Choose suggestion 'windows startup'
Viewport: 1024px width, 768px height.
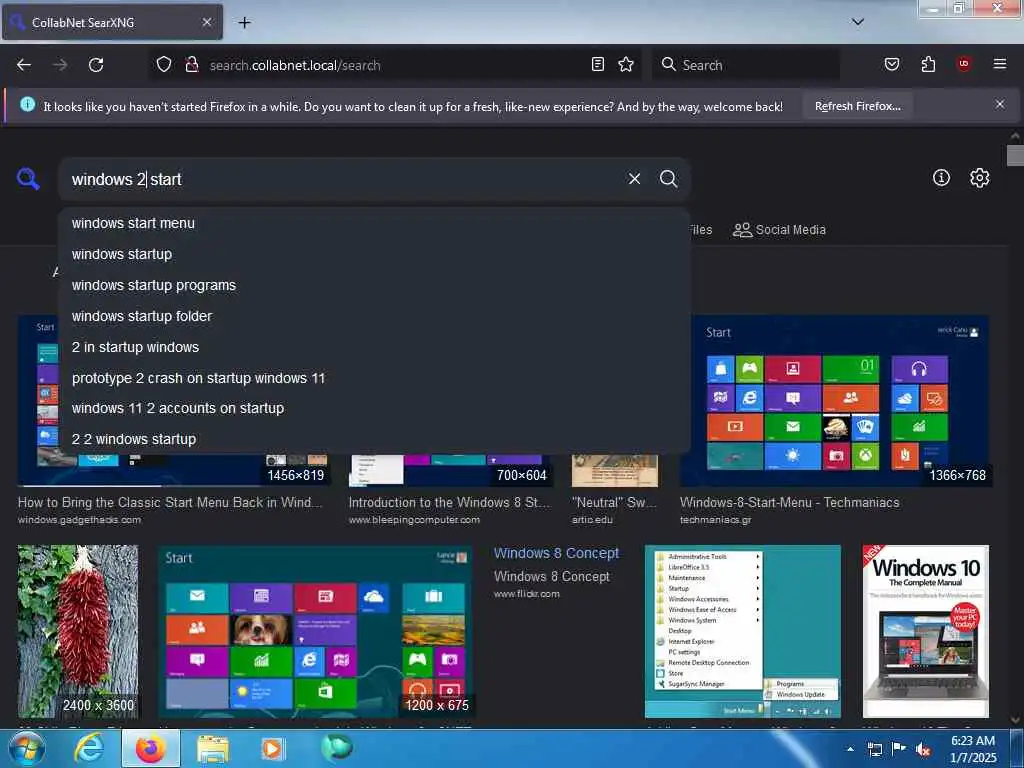coord(374,254)
